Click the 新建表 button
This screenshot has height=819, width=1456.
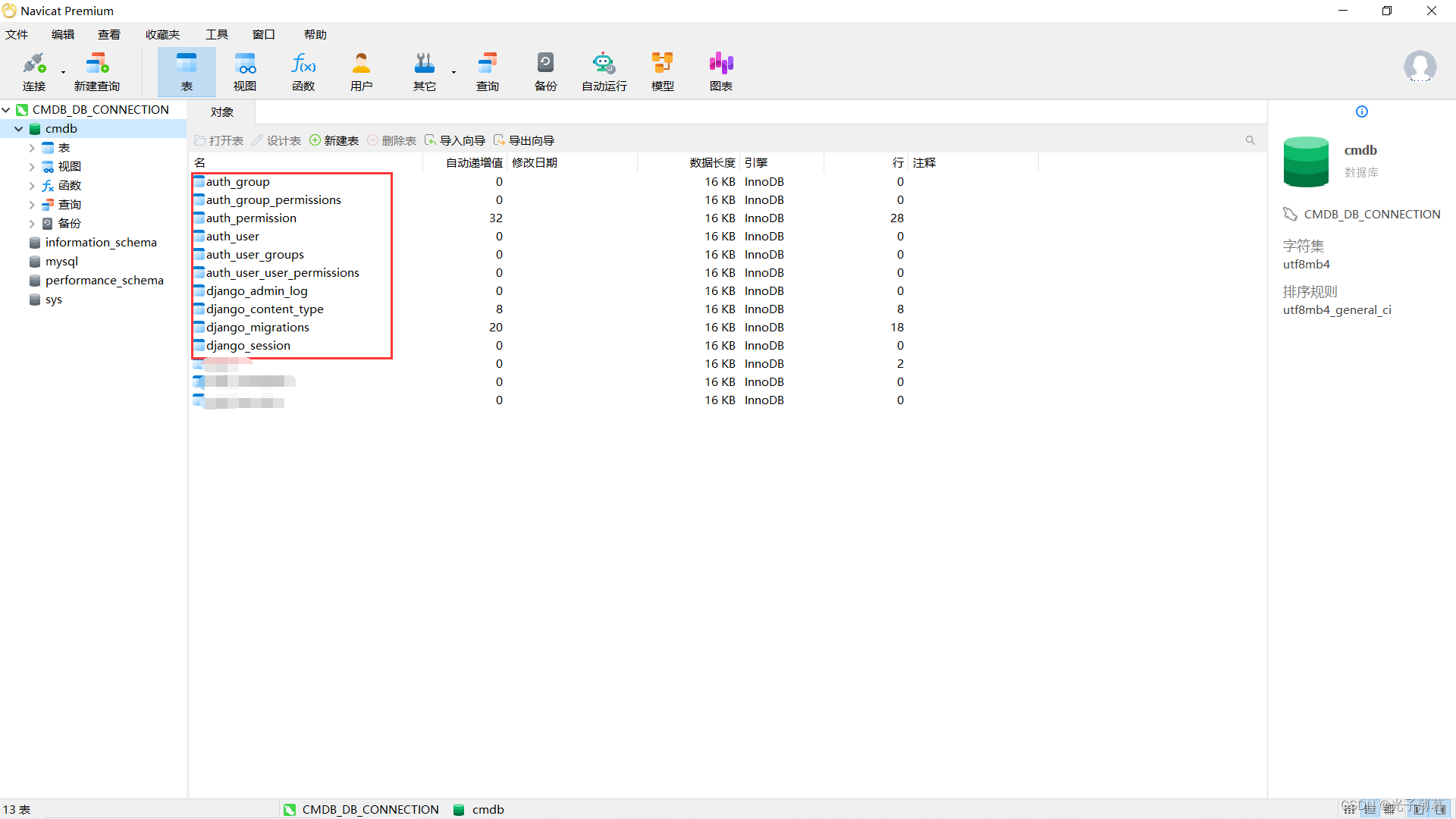pyautogui.click(x=334, y=141)
